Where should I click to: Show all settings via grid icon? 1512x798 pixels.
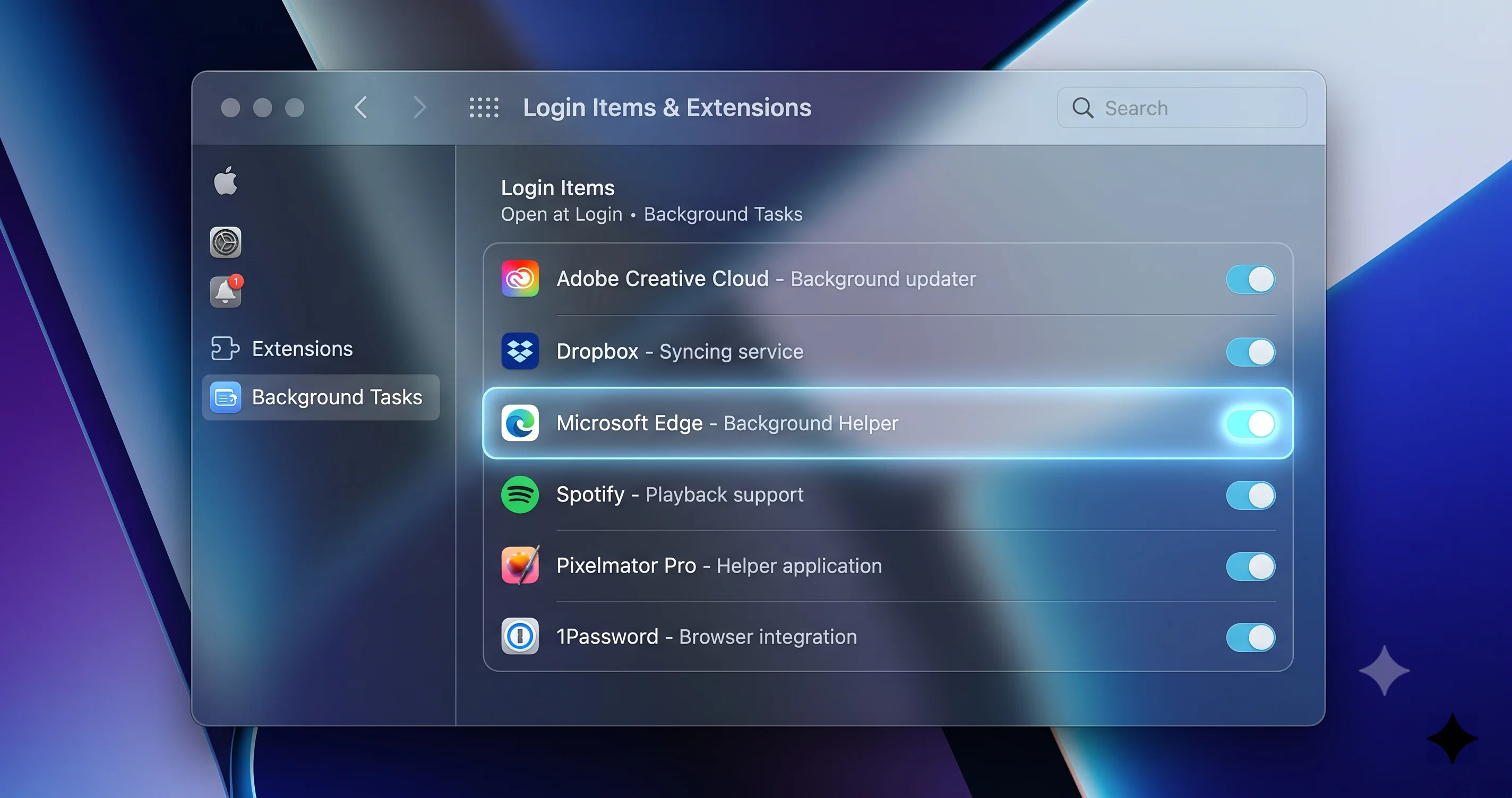(x=484, y=107)
